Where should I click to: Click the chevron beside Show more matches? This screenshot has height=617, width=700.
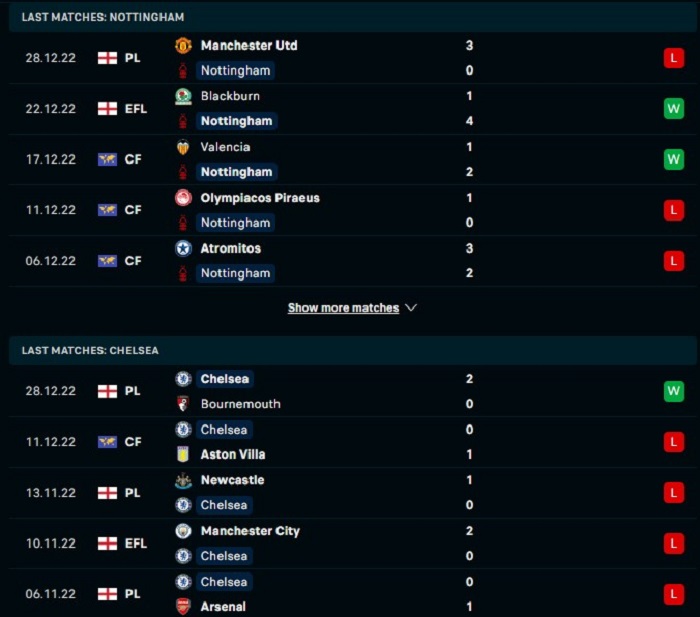click(x=411, y=308)
